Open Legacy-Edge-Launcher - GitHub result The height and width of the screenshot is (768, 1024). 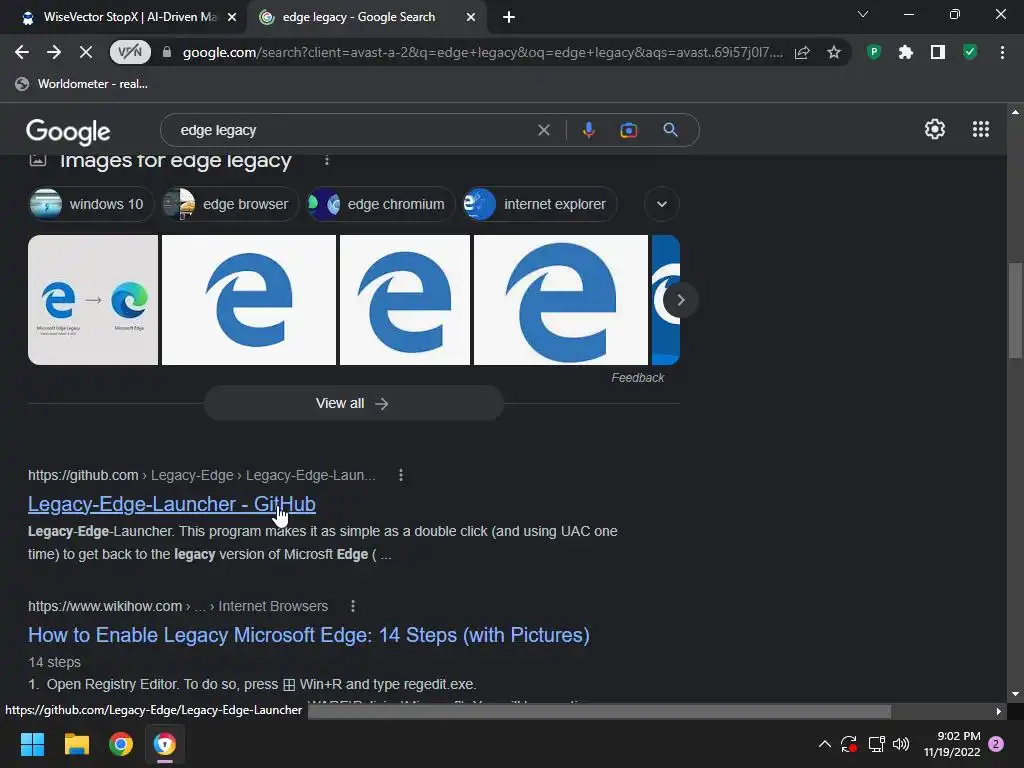coord(172,504)
